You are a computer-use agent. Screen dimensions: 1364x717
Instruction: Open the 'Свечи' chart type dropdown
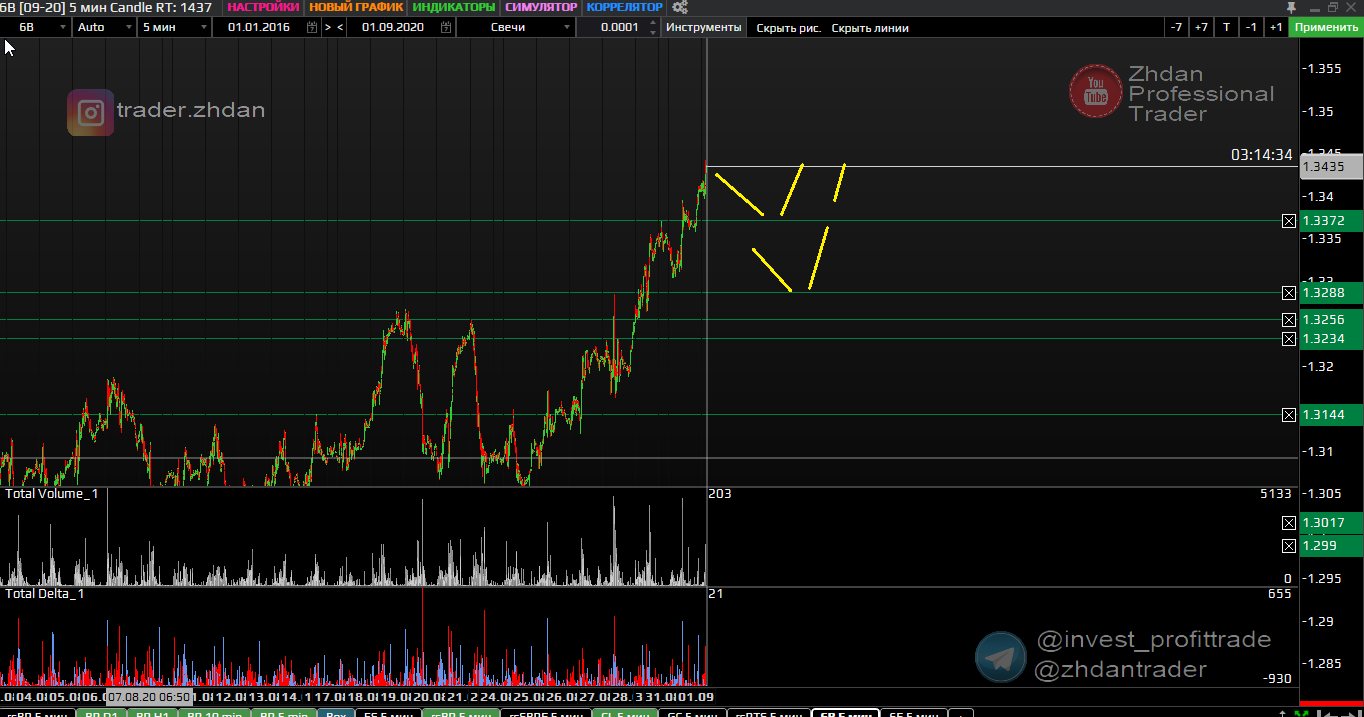[567, 27]
